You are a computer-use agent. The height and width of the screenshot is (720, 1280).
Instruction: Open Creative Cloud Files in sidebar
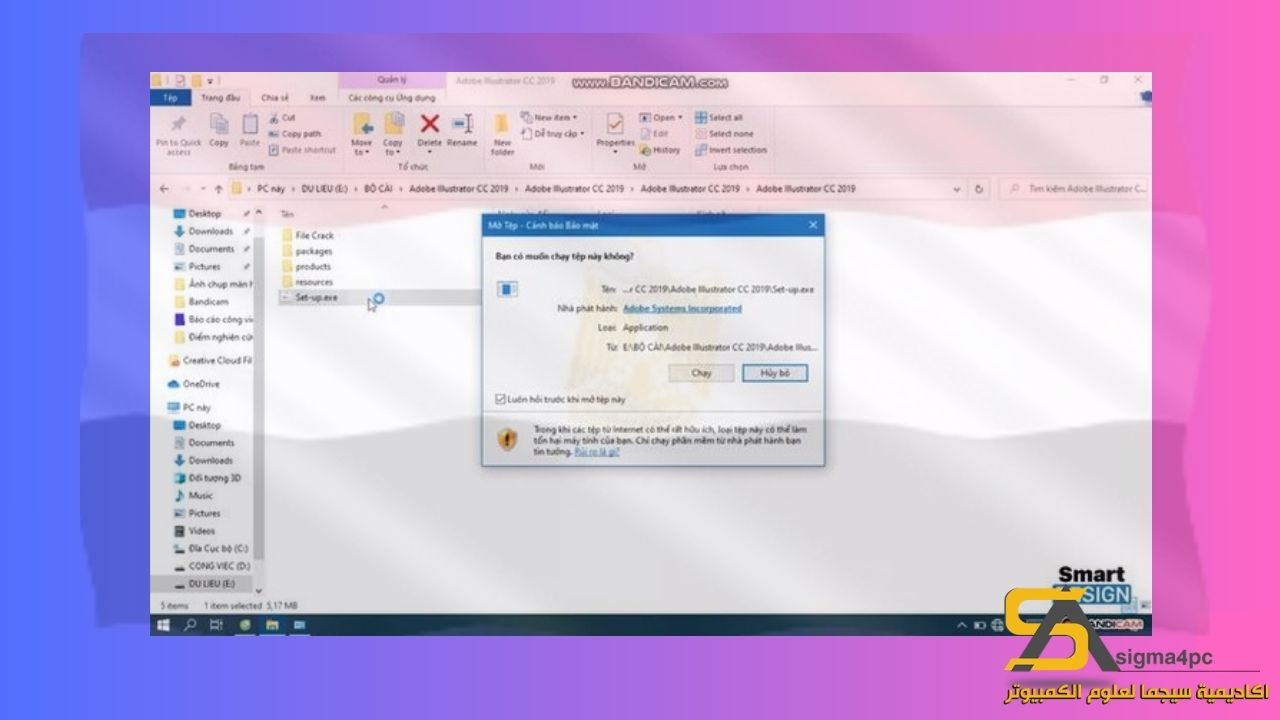[x=209, y=360]
